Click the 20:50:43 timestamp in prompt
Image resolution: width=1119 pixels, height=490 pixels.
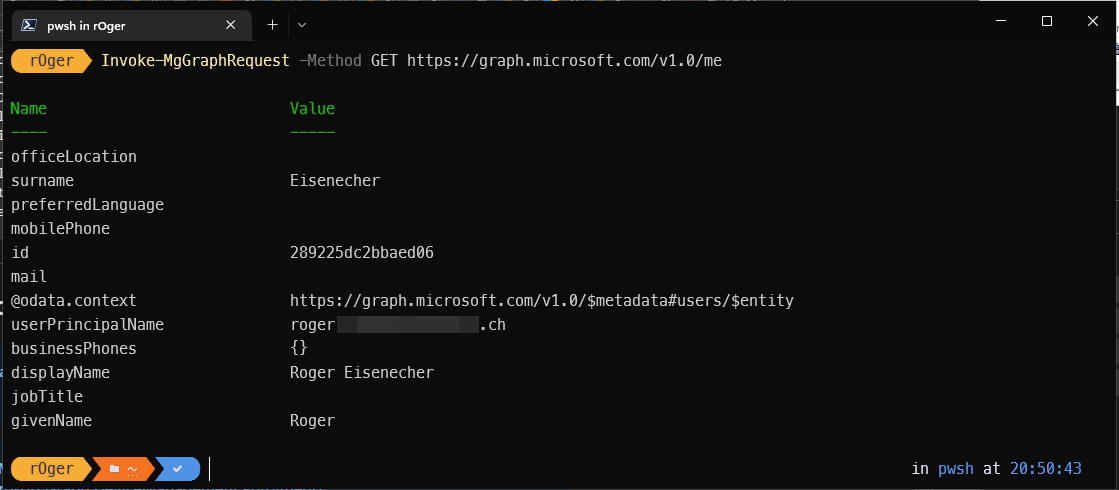click(1046, 468)
